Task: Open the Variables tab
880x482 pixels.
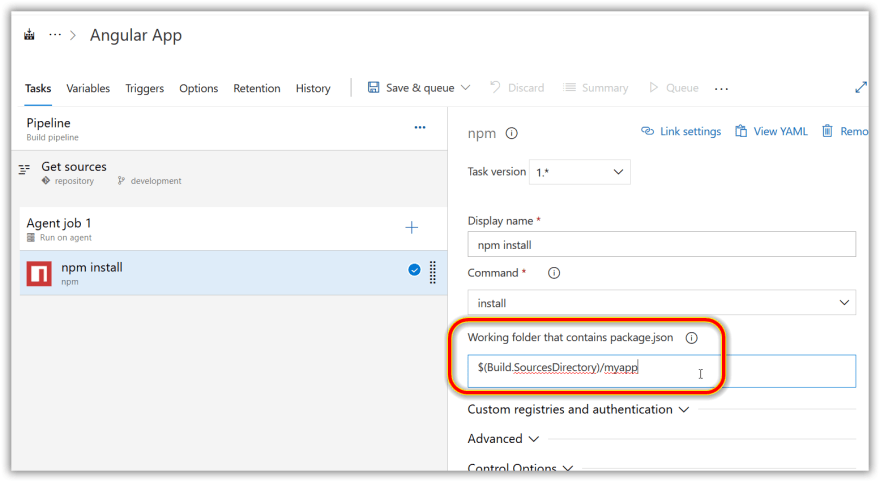Action: [x=88, y=88]
